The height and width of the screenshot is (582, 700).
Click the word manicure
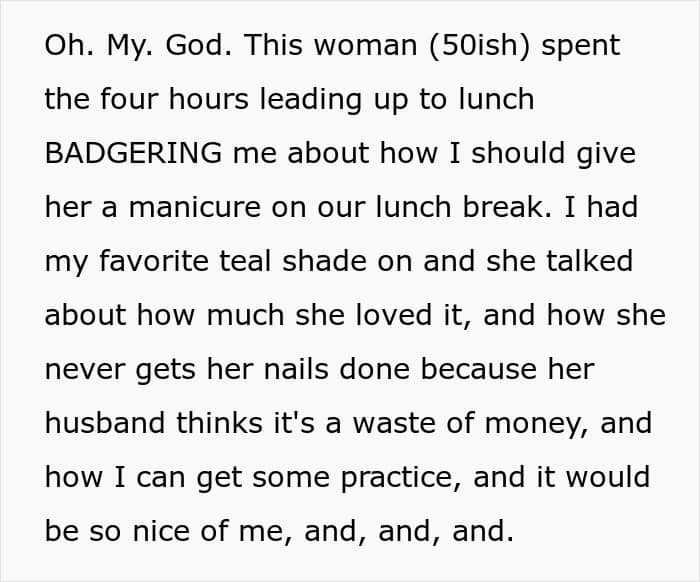tap(195, 207)
